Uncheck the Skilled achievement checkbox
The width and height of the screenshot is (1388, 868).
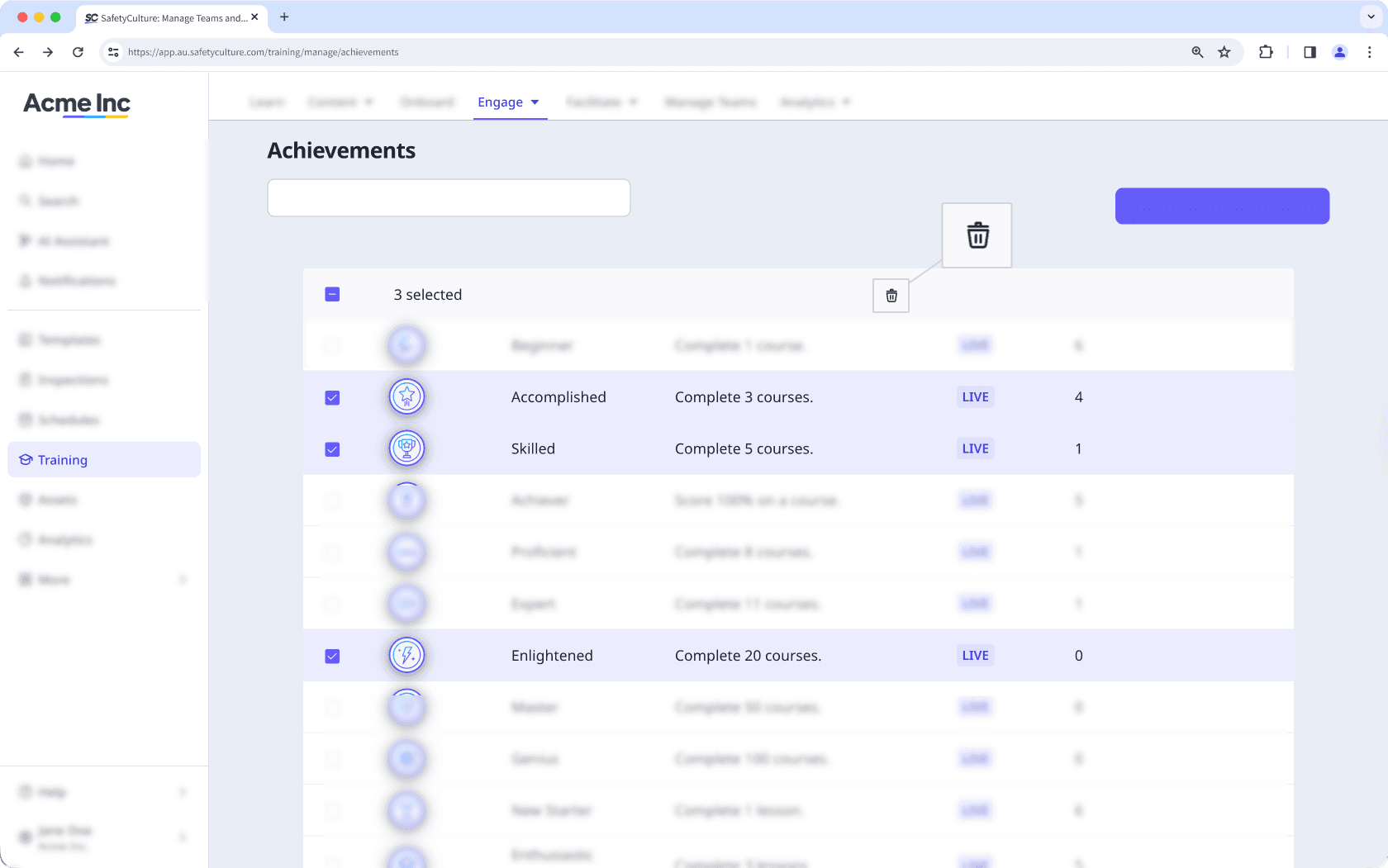(x=332, y=448)
